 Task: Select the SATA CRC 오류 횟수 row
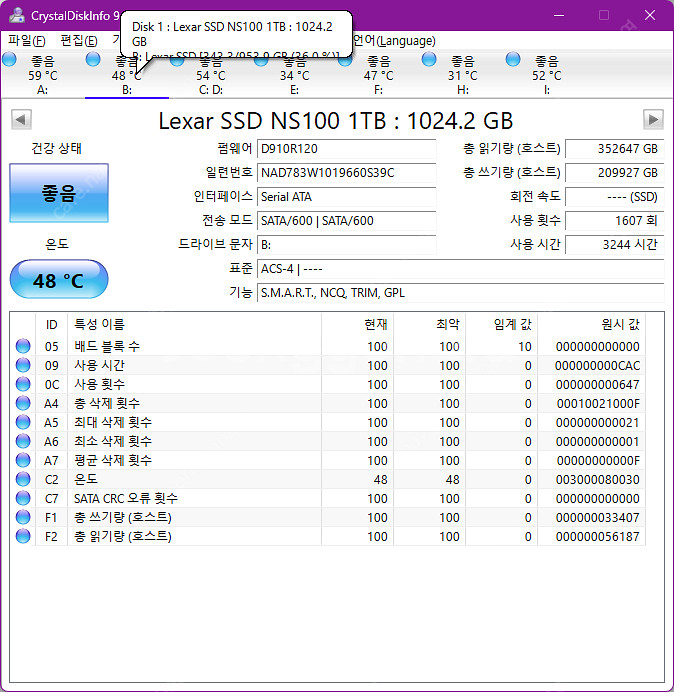tap(328, 498)
